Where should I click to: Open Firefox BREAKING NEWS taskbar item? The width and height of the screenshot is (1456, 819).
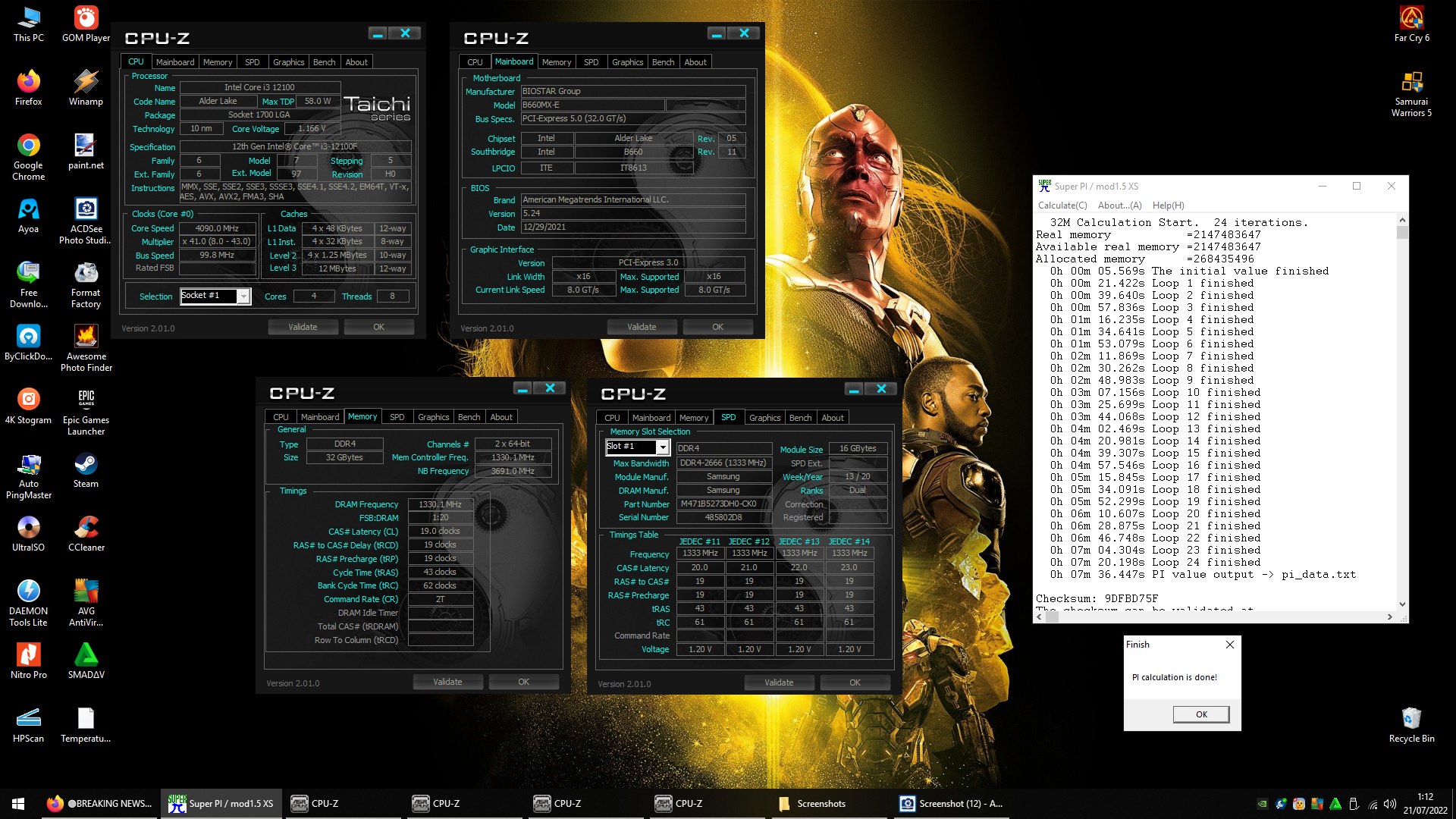tap(99, 803)
